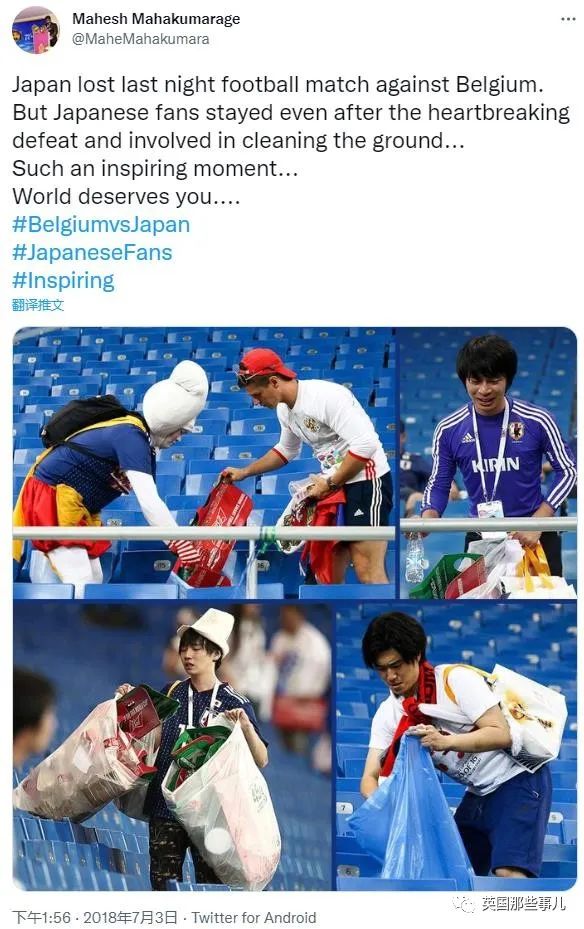
Task: Click the Twitter for Android source label
Action: pos(254,917)
